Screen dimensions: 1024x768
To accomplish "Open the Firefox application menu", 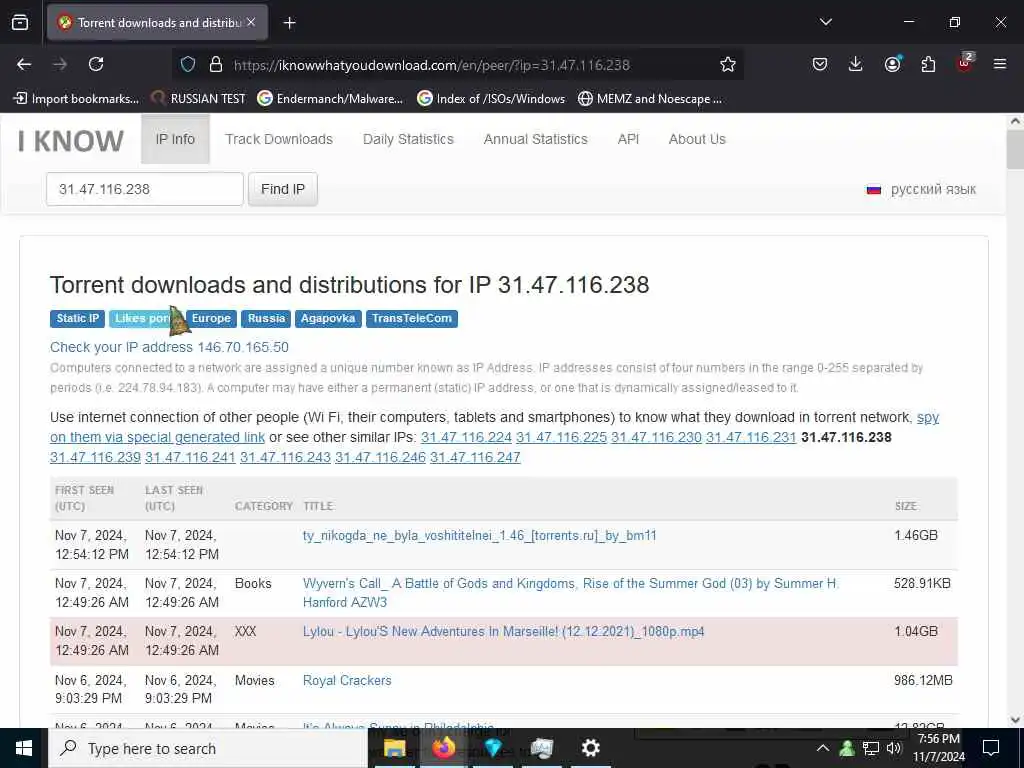I will pos(1000,64).
